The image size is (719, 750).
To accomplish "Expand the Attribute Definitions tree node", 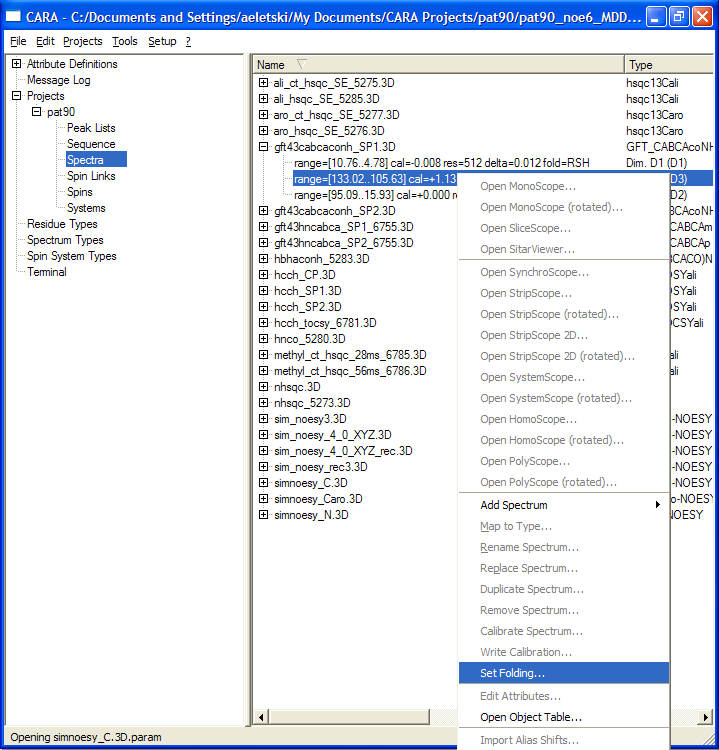I will pos(17,64).
